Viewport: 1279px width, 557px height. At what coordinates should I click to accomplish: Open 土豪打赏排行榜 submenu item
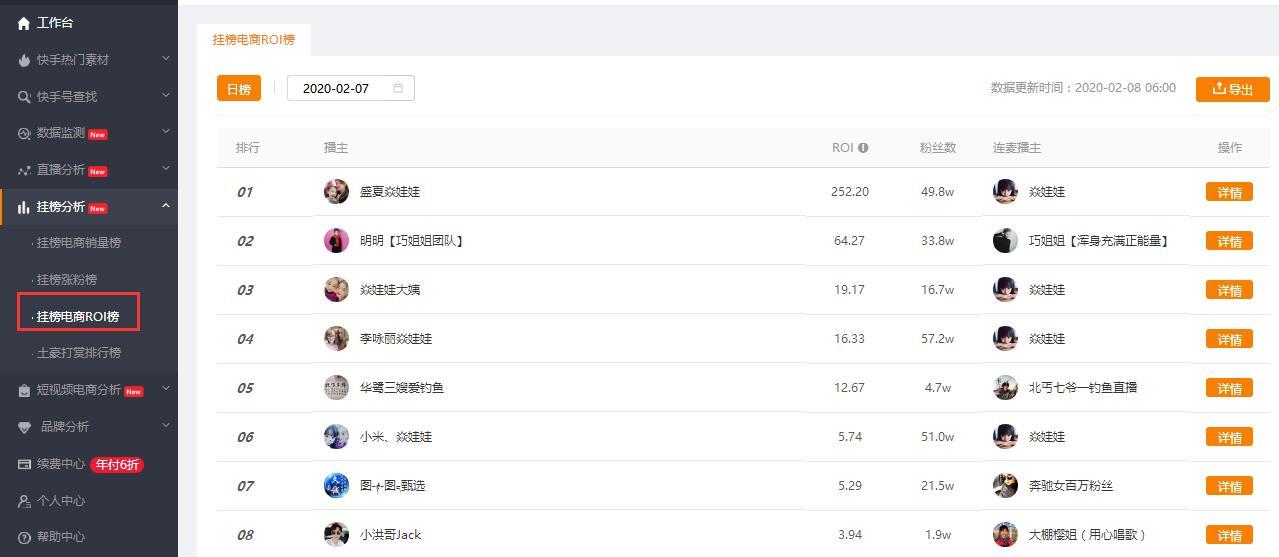tap(78, 353)
